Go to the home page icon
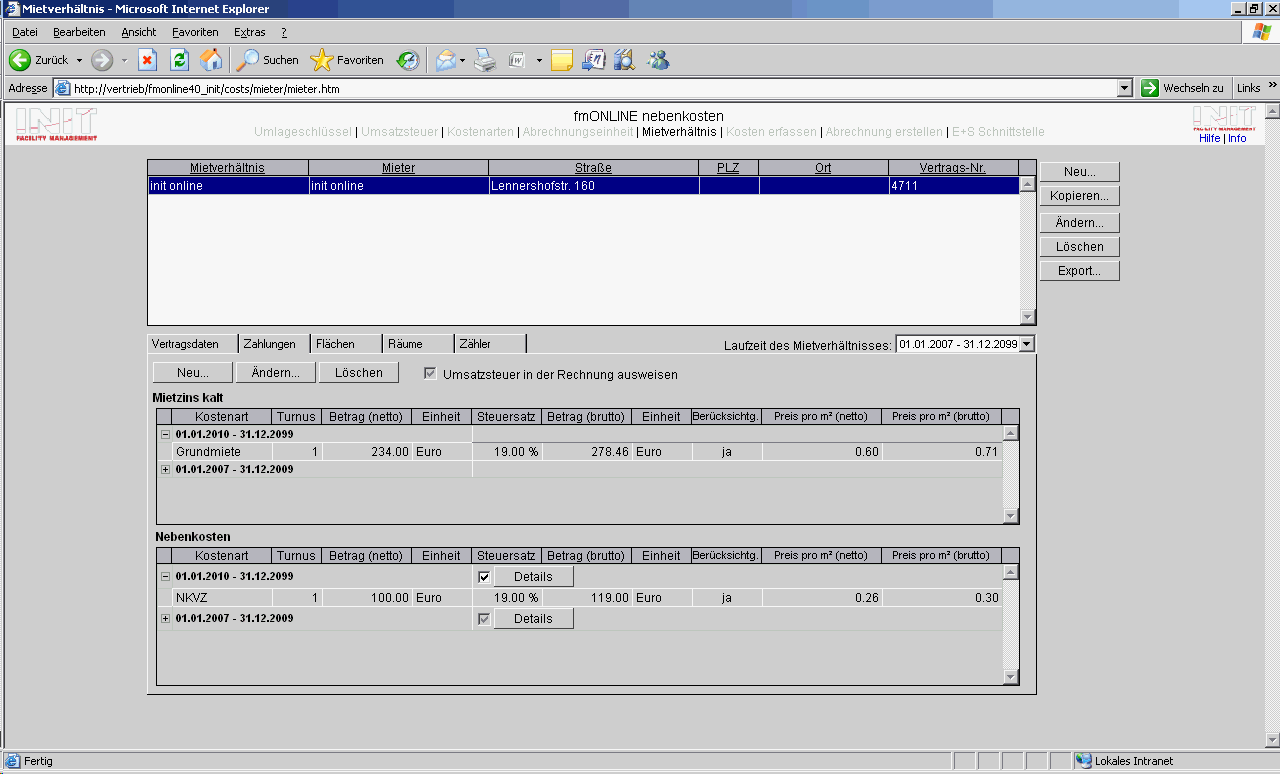The width and height of the screenshot is (1280, 774). click(211, 60)
